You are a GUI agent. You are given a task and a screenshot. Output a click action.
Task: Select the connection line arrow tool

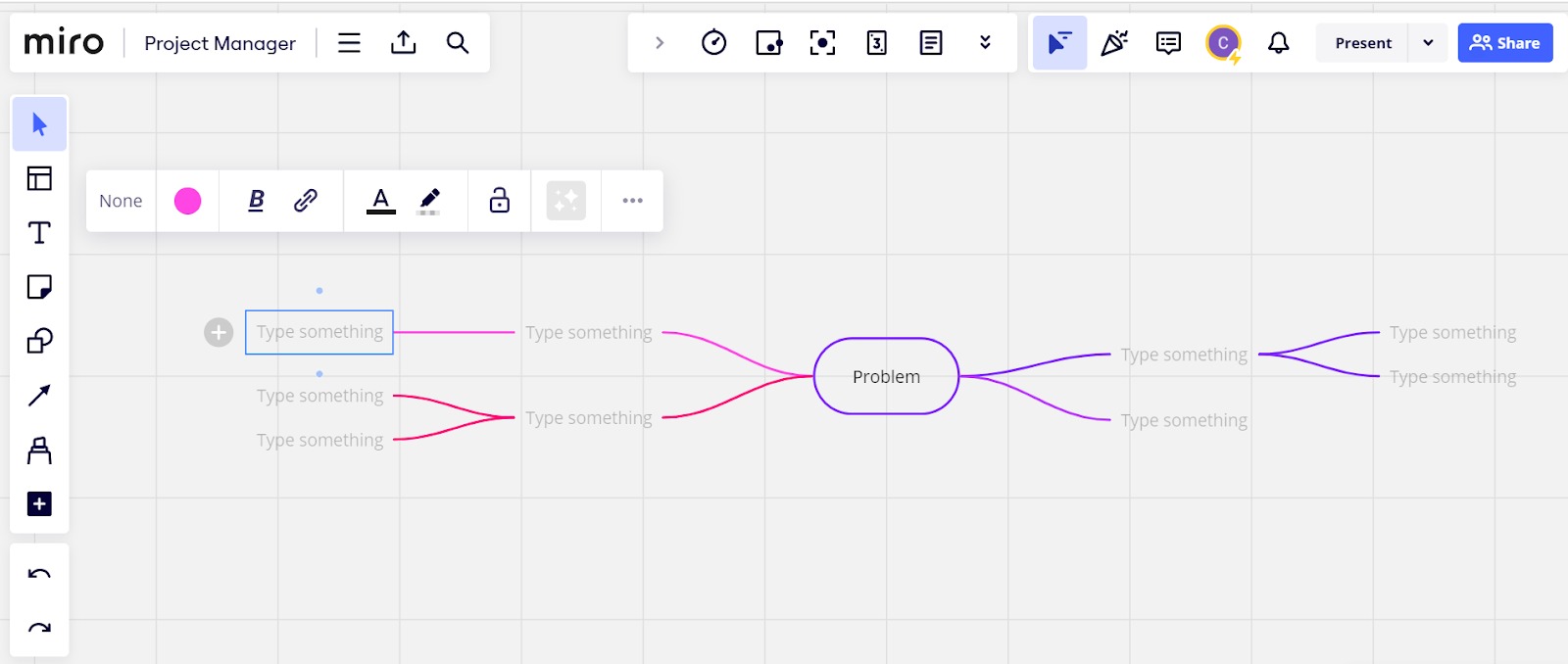pyautogui.click(x=39, y=396)
